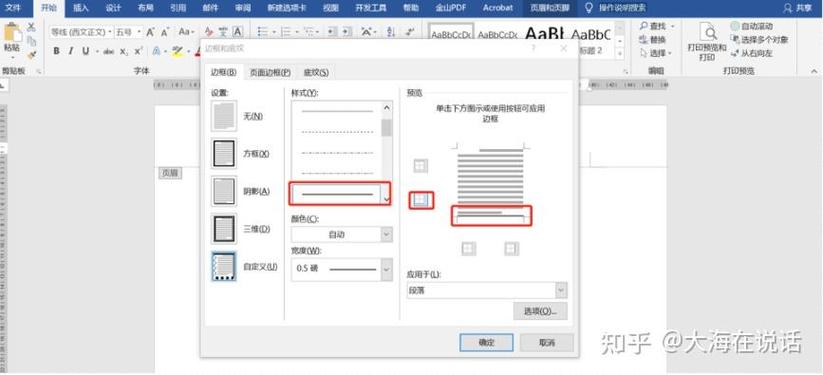Click the decrease indent icon
The height and width of the screenshot is (375, 823).
pyautogui.click(x=332, y=32)
